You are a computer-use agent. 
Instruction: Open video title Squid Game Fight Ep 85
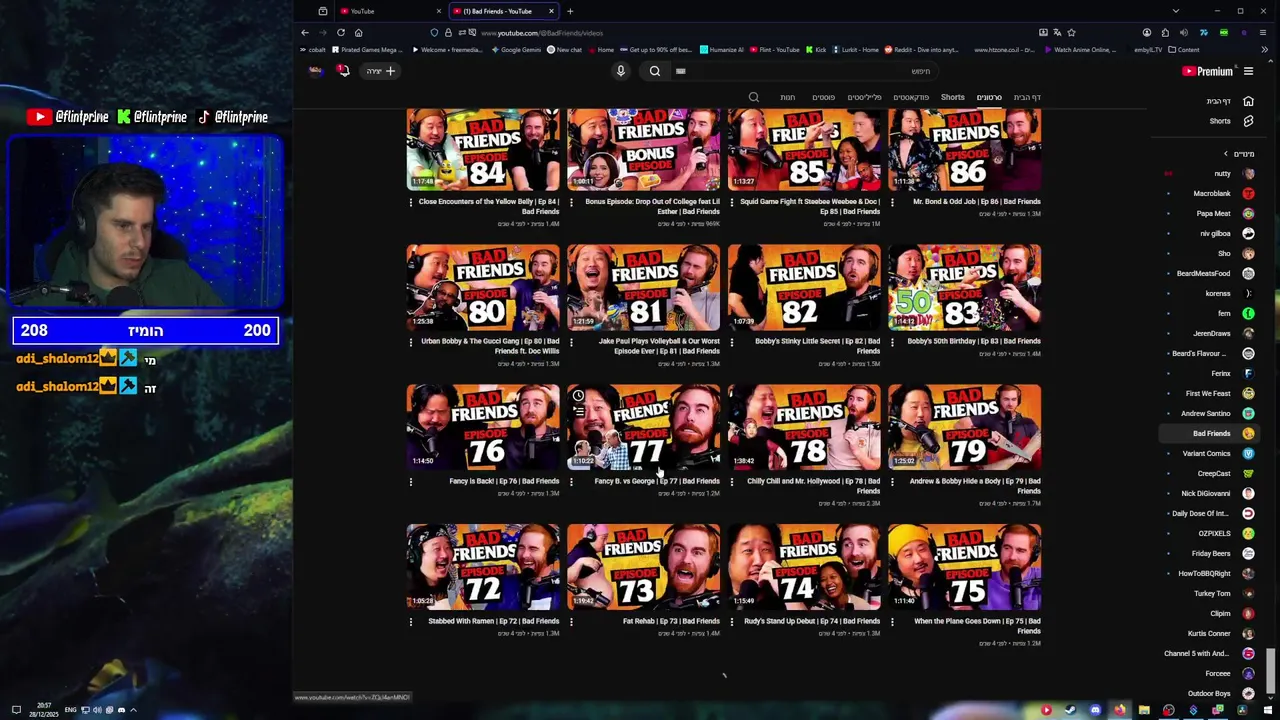tap(810, 206)
